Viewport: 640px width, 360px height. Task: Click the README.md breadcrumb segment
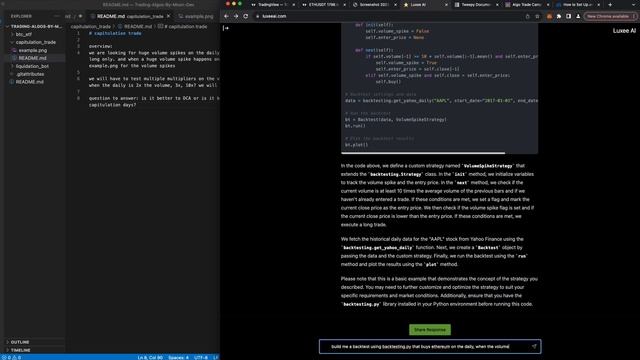tap(138, 27)
